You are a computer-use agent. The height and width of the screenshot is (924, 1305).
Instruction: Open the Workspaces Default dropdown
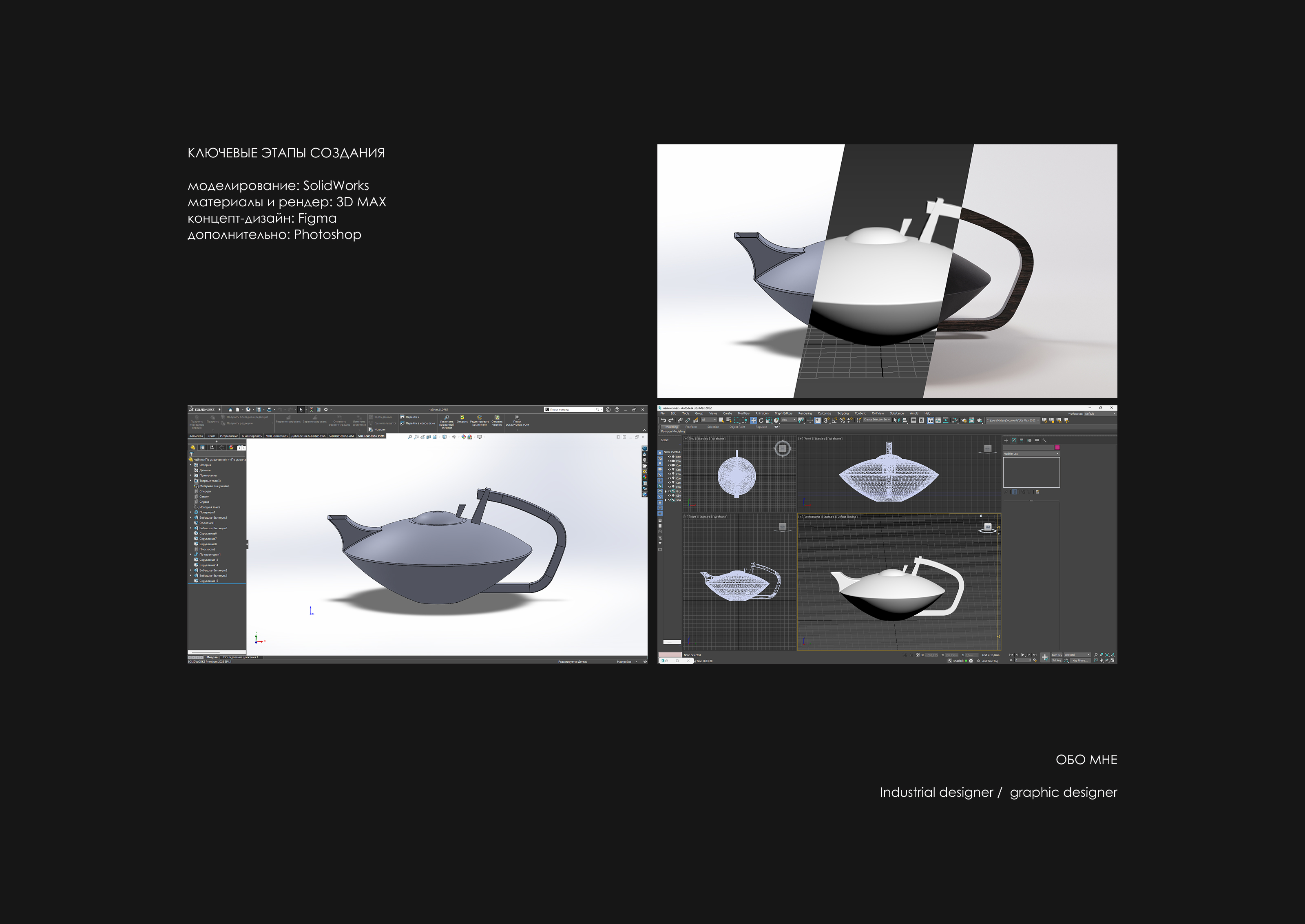tap(1100, 413)
